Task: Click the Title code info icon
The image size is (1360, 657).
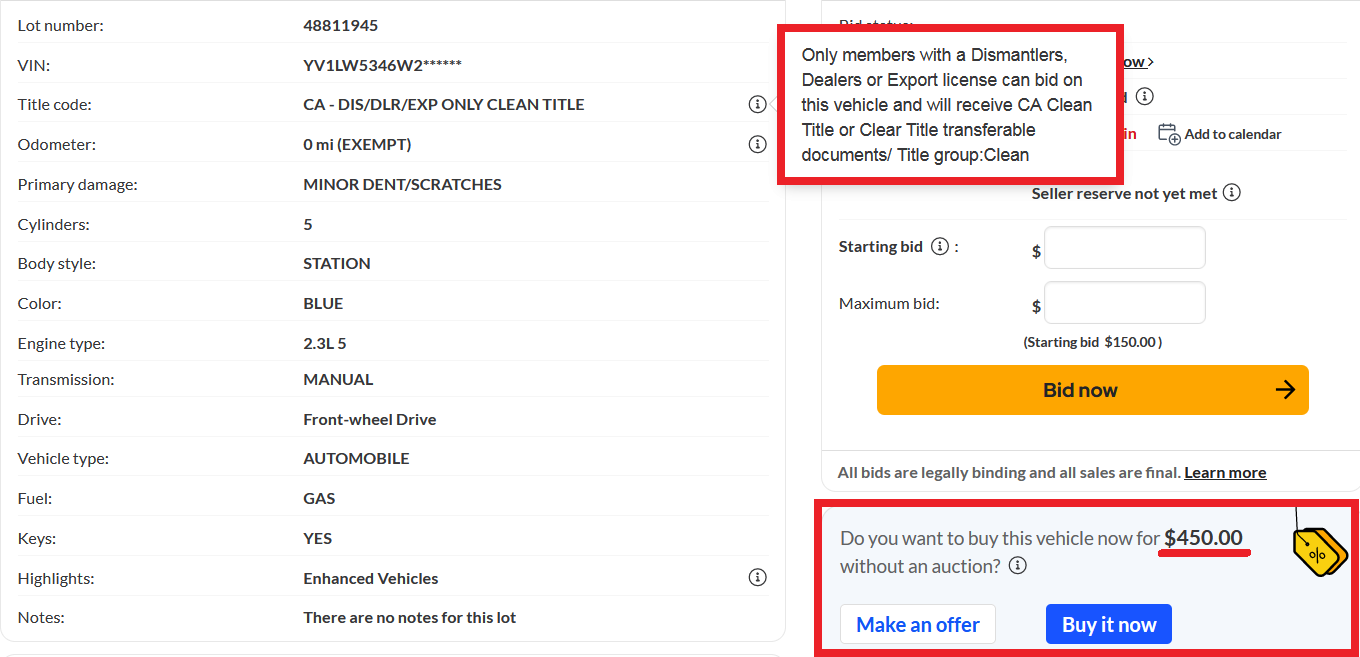Action: [x=757, y=104]
